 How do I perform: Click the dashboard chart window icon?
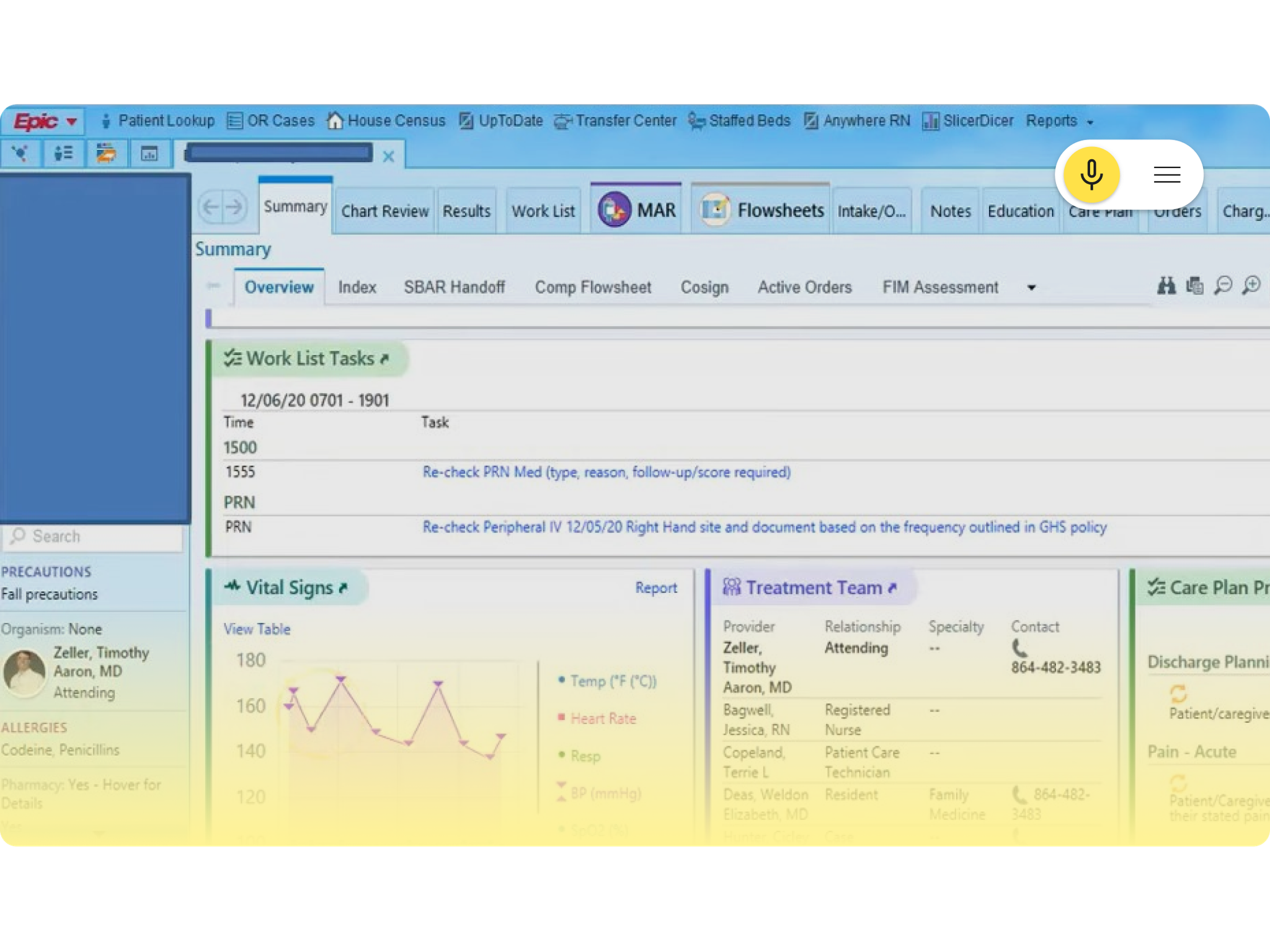coord(149,153)
